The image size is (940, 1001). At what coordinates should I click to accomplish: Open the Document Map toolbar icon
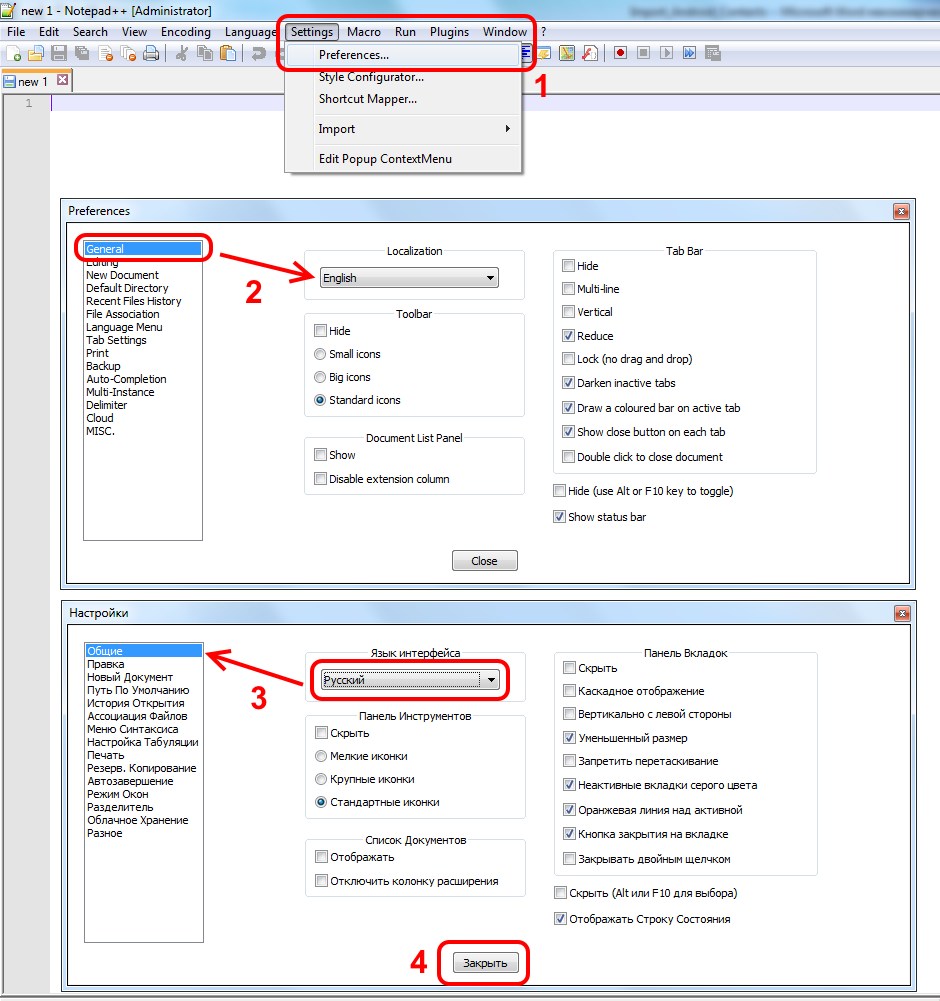(x=566, y=54)
